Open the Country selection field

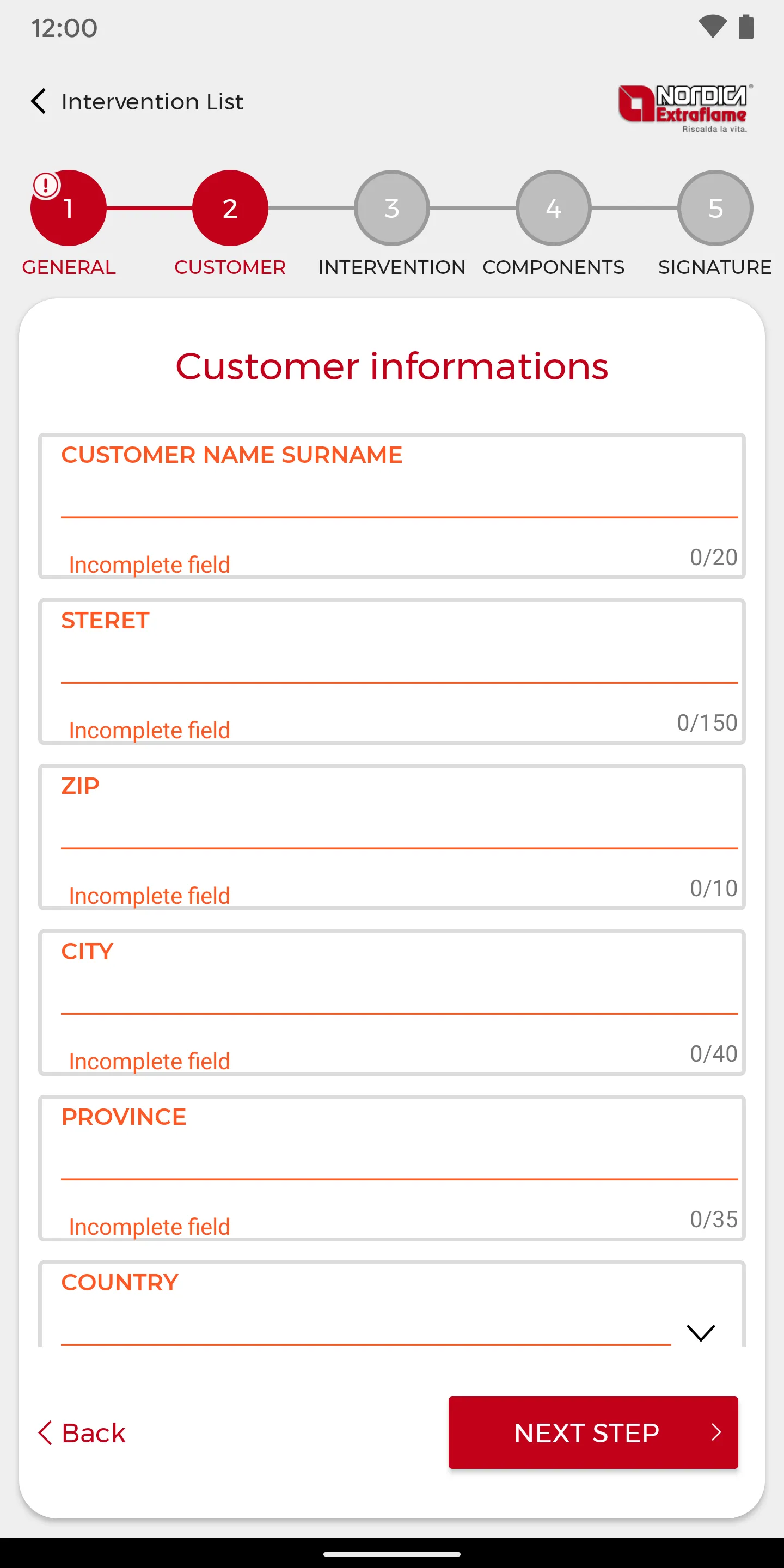392,1304
